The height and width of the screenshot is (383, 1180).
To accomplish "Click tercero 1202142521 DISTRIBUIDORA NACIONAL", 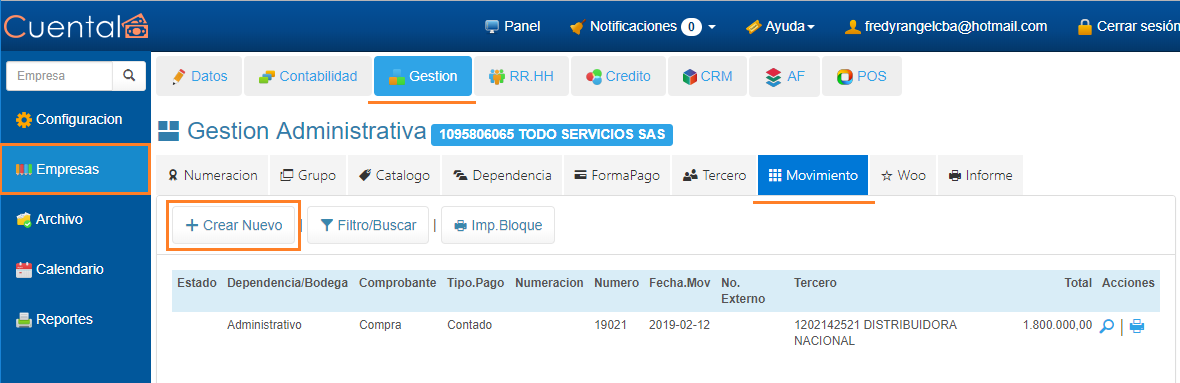I will (875, 333).
